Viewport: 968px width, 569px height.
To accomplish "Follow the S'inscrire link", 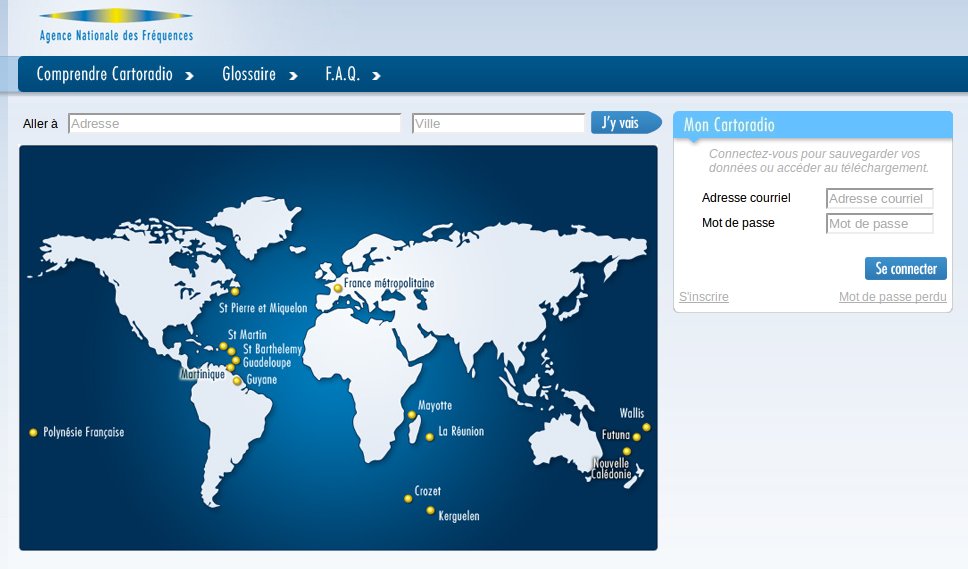I will [703, 297].
